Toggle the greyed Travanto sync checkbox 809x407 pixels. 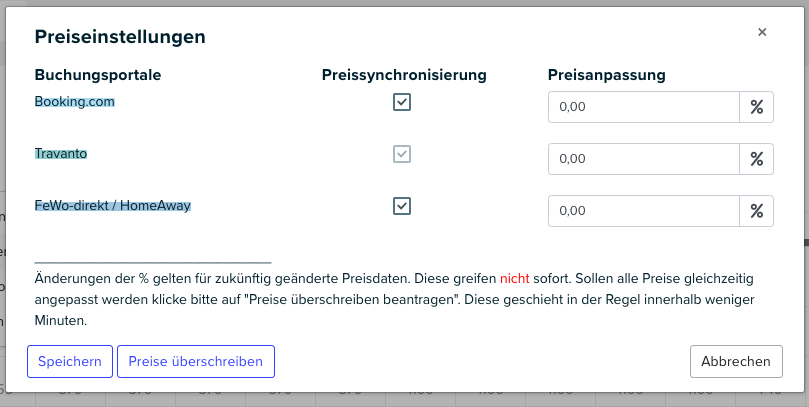coord(402,154)
